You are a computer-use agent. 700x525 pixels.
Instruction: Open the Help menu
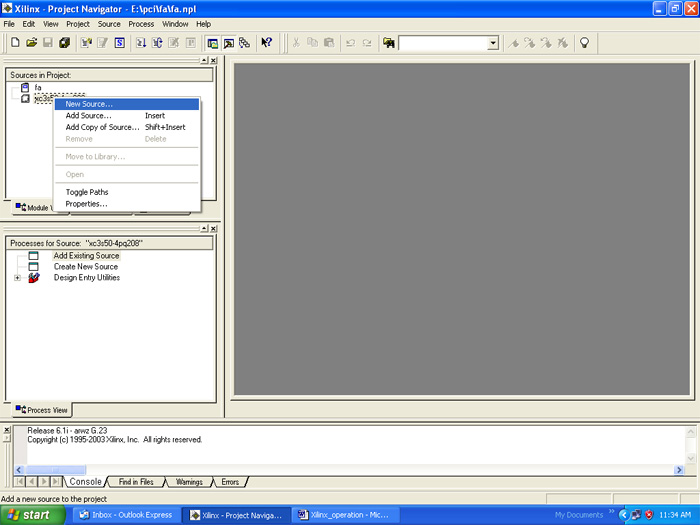204,24
